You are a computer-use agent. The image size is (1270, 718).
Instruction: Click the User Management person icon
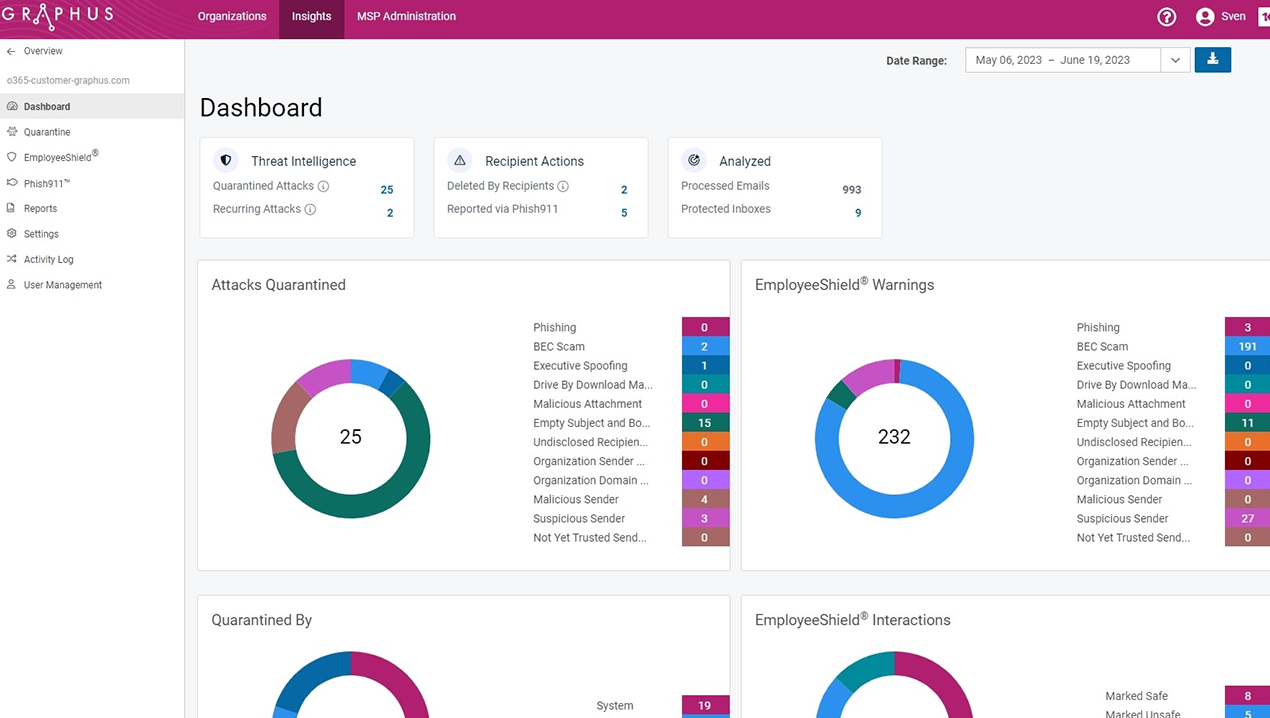(x=12, y=285)
